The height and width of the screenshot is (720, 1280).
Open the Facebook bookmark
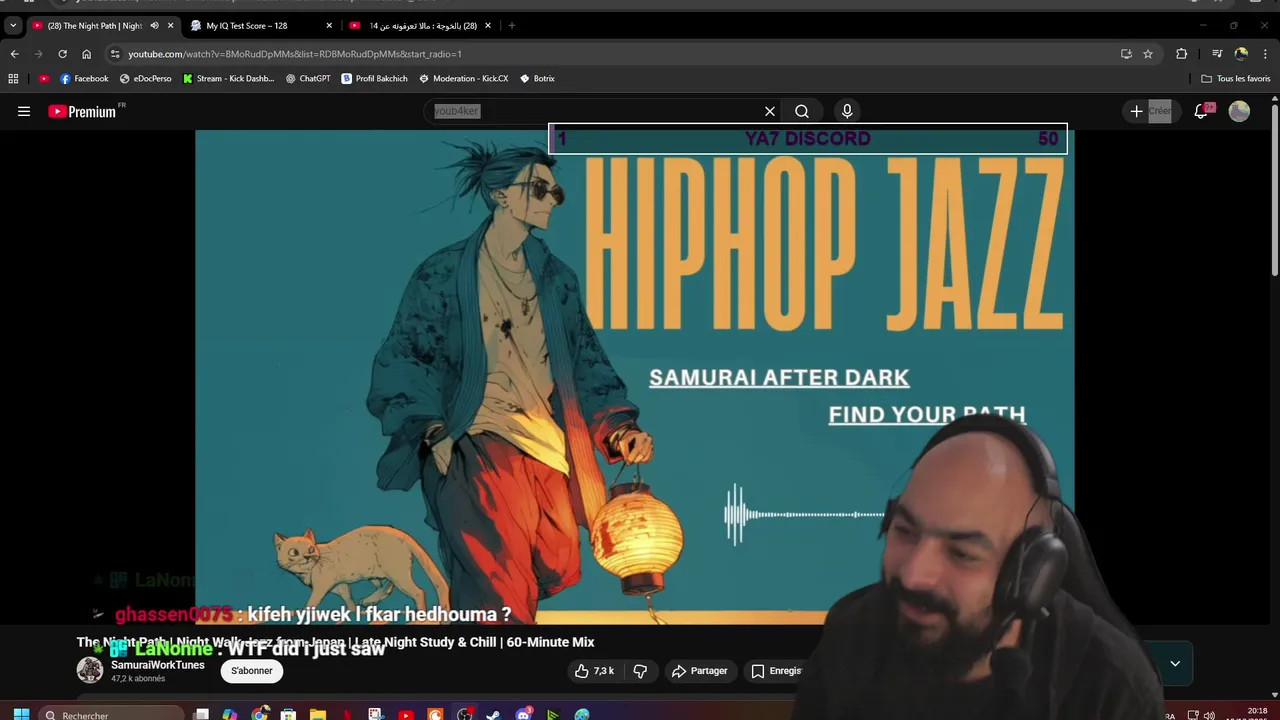84,79
